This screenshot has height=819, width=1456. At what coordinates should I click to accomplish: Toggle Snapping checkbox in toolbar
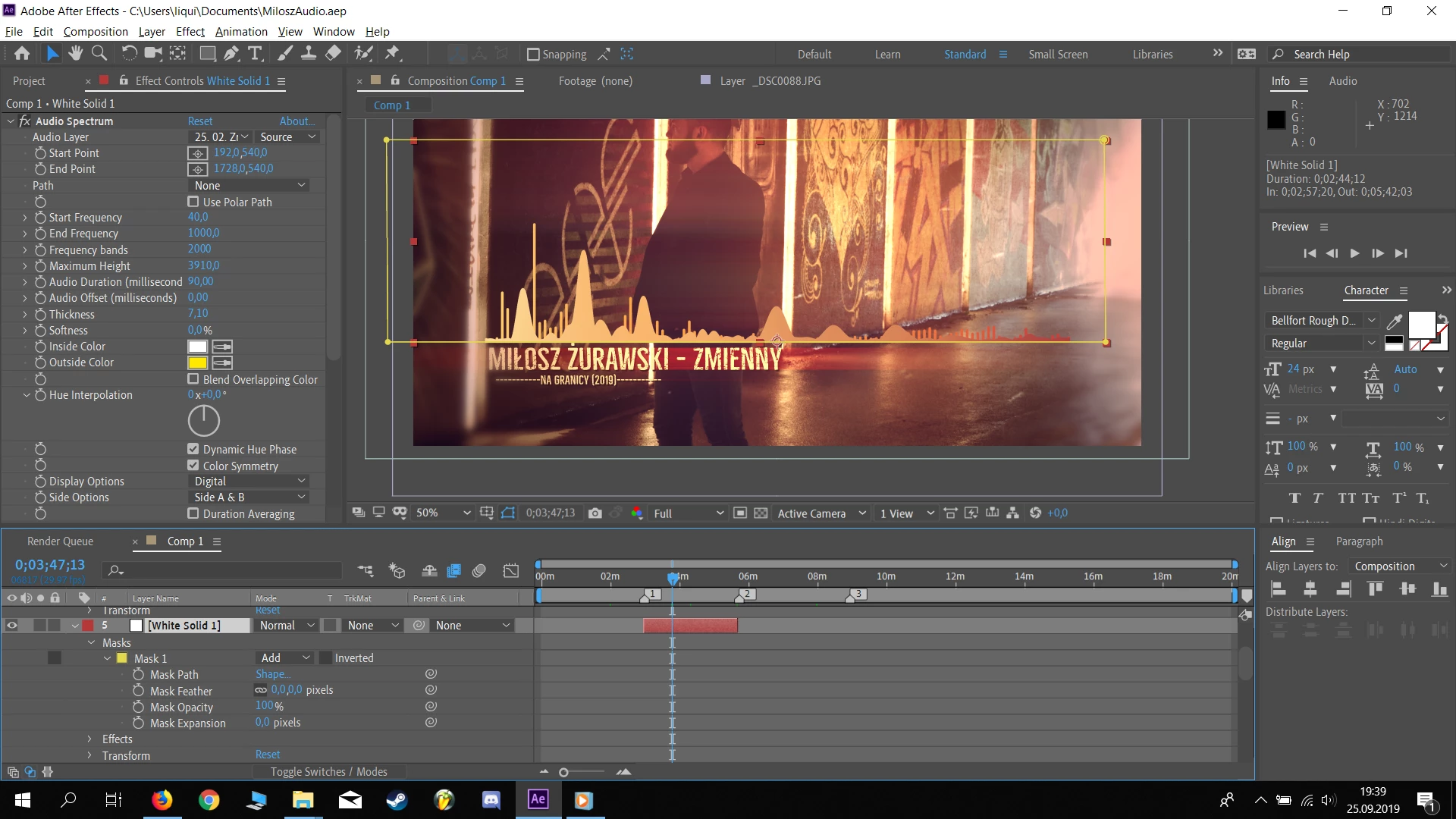tap(533, 55)
